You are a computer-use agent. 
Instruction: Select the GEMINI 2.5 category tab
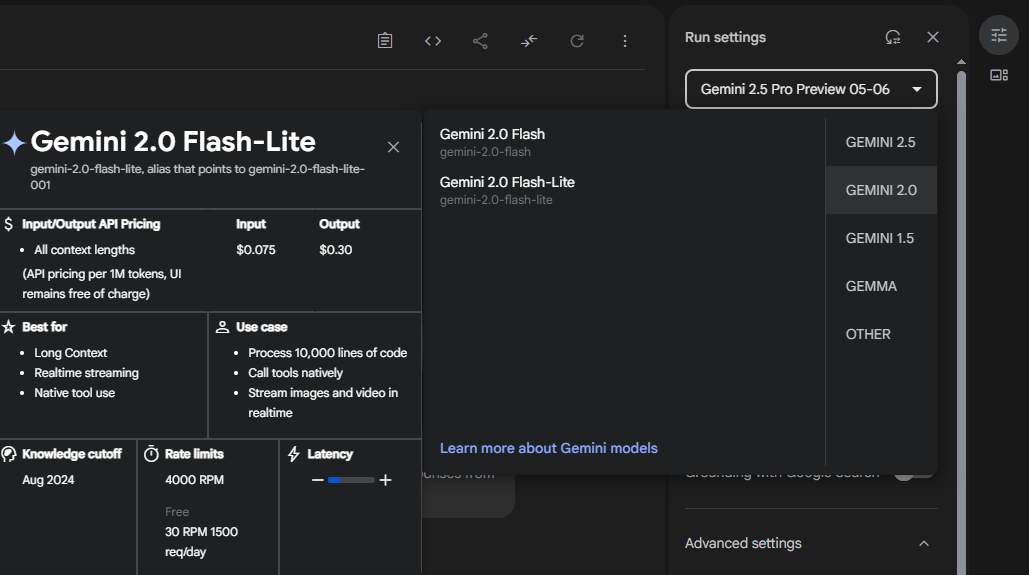[x=881, y=142]
